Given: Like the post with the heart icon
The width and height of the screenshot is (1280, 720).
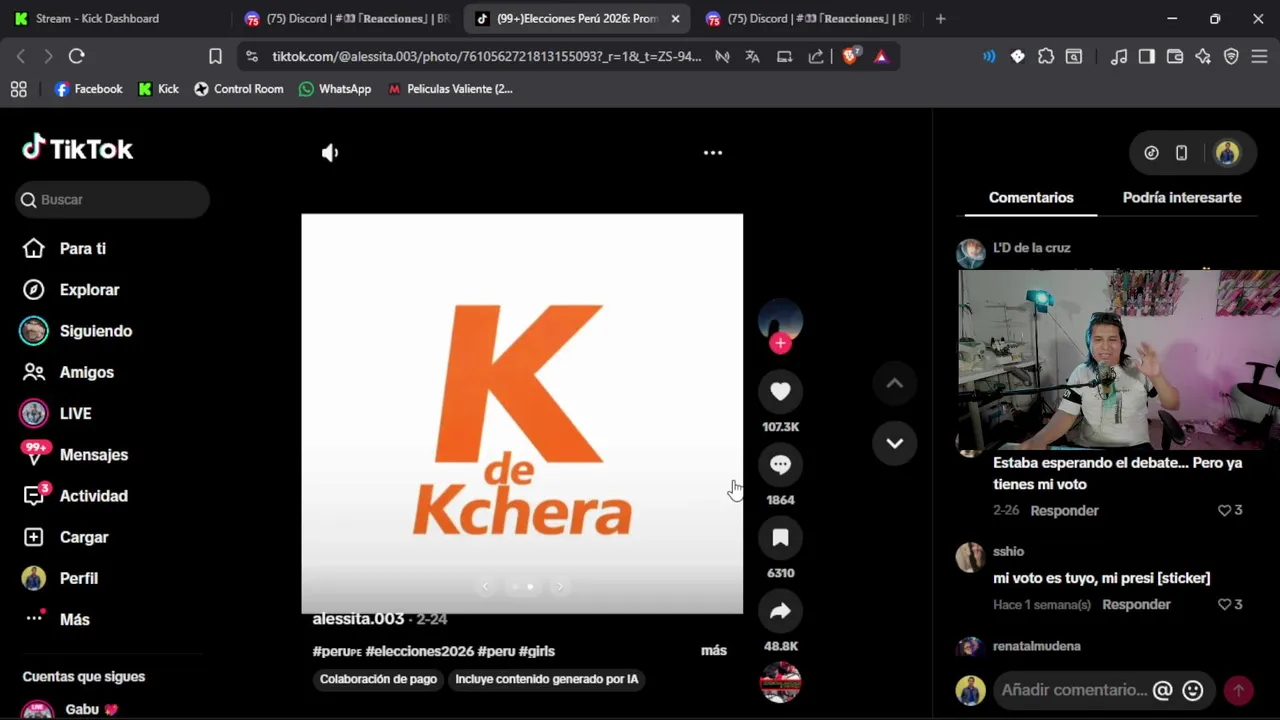Looking at the screenshot, I should [x=780, y=392].
